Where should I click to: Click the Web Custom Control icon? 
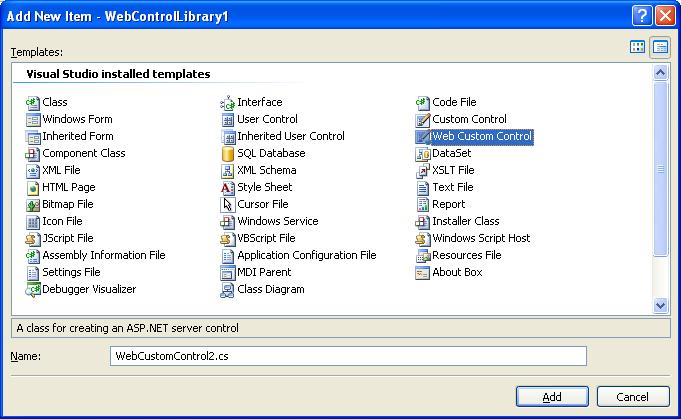pyautogui.click(x=423, y=137)
